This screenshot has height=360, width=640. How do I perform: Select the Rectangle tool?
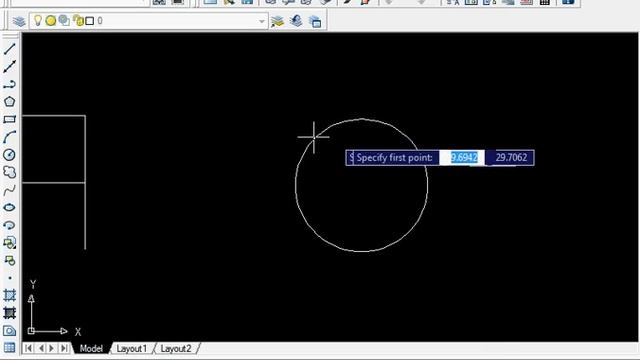click(9, 119)
